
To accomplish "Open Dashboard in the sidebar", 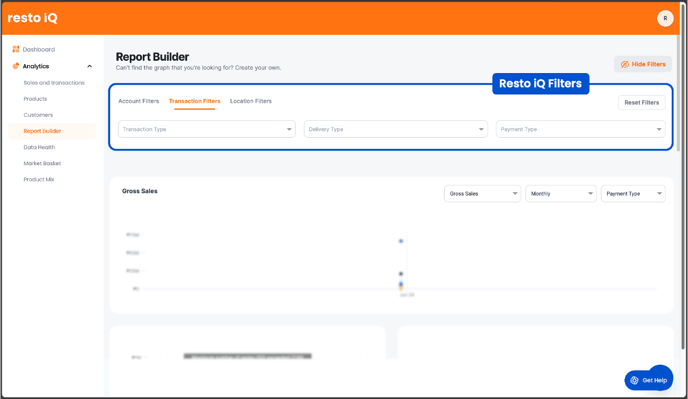I will point(39,50).
